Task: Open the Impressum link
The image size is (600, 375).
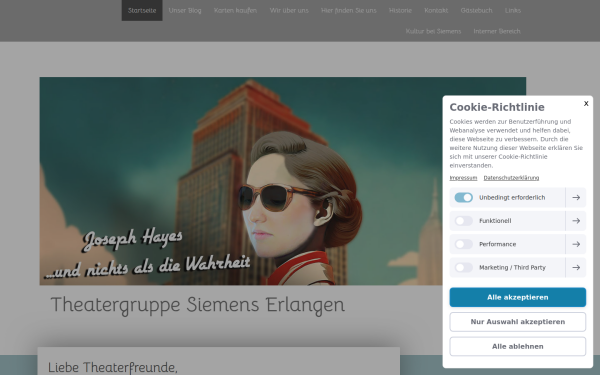Action: pos(463,178)
